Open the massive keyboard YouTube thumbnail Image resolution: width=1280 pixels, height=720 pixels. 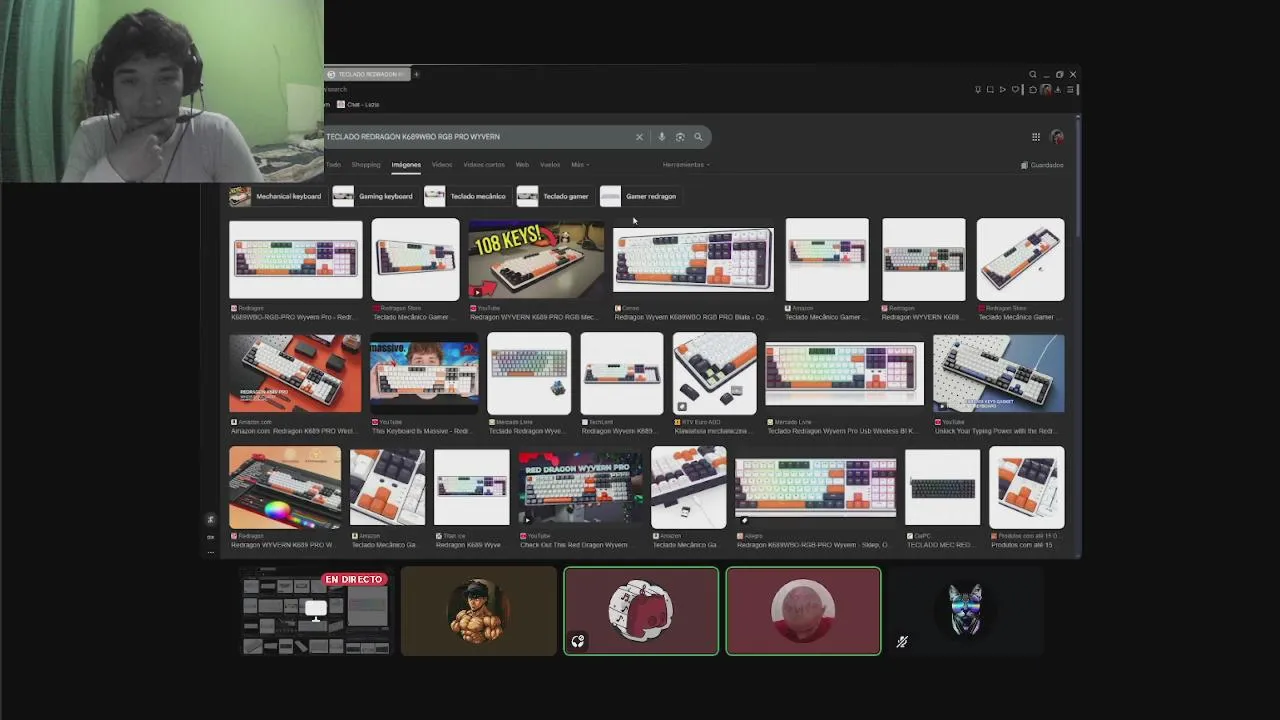coord(424,373)
